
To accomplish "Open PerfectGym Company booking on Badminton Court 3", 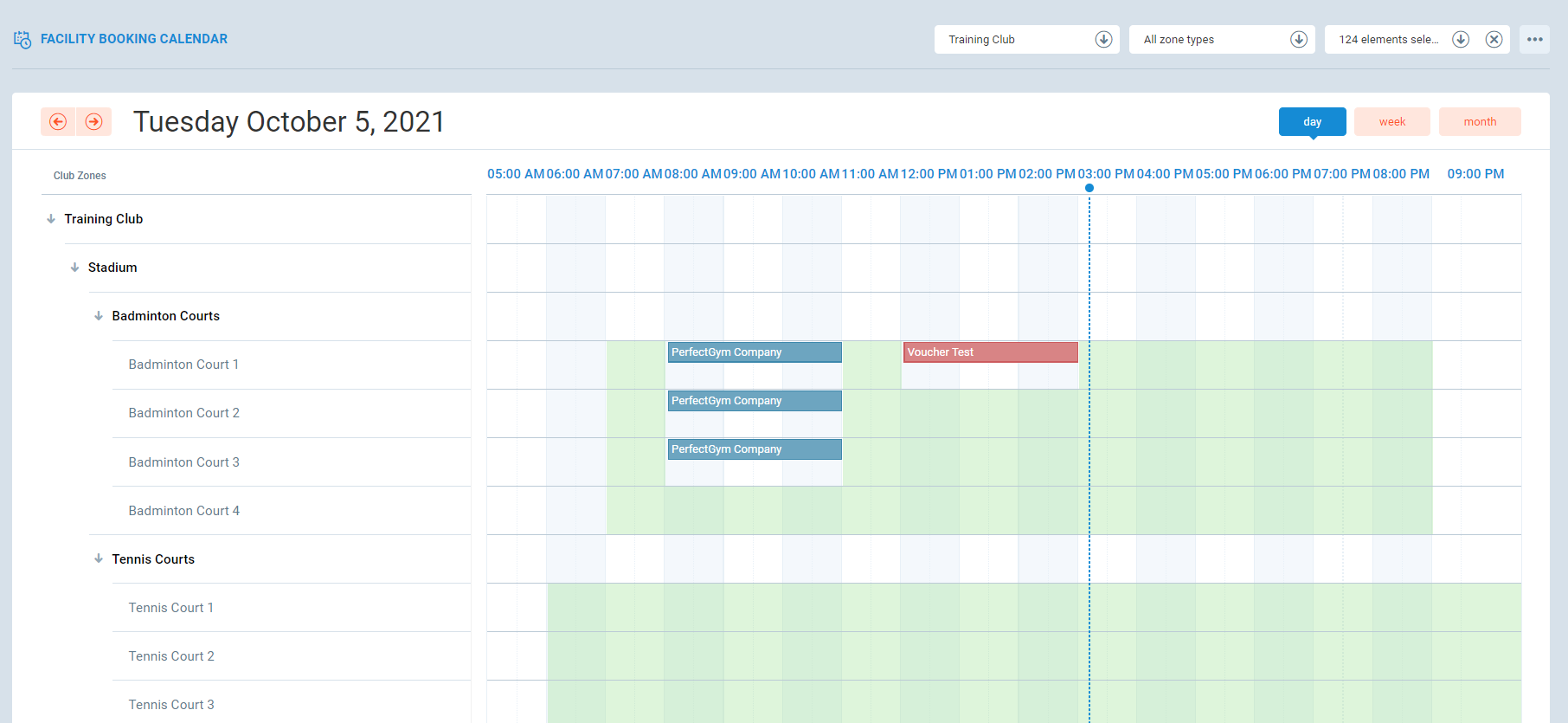I will [x=754, y=449].
